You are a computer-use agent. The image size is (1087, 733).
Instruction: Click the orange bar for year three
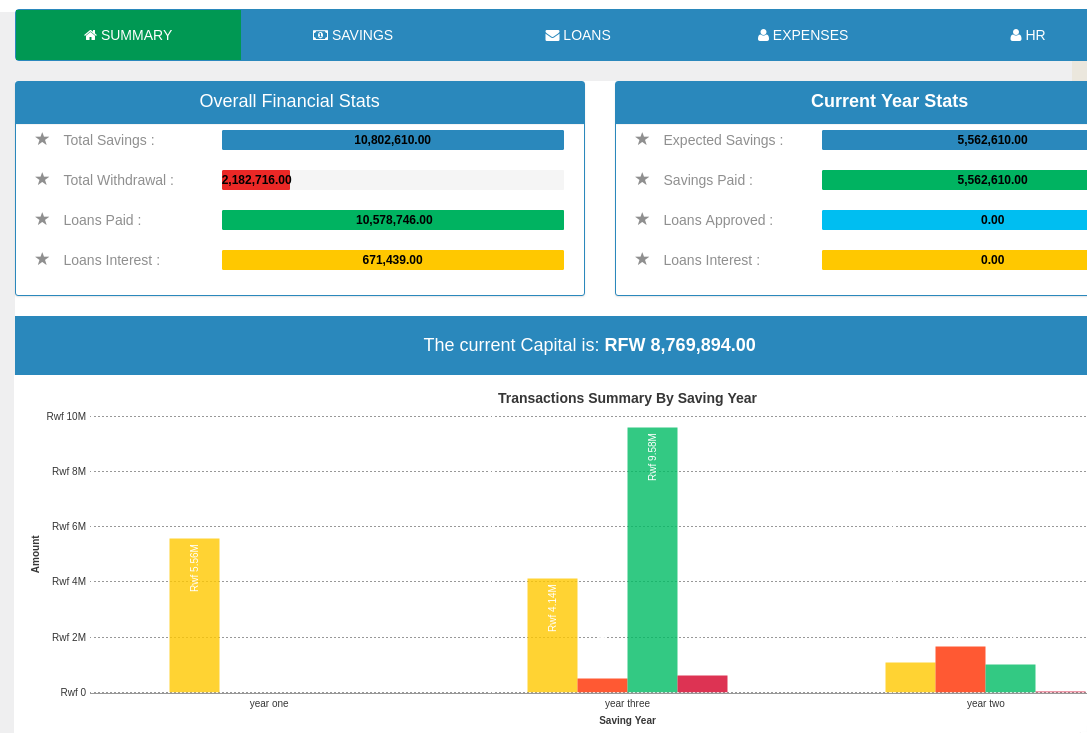[602, 685]
